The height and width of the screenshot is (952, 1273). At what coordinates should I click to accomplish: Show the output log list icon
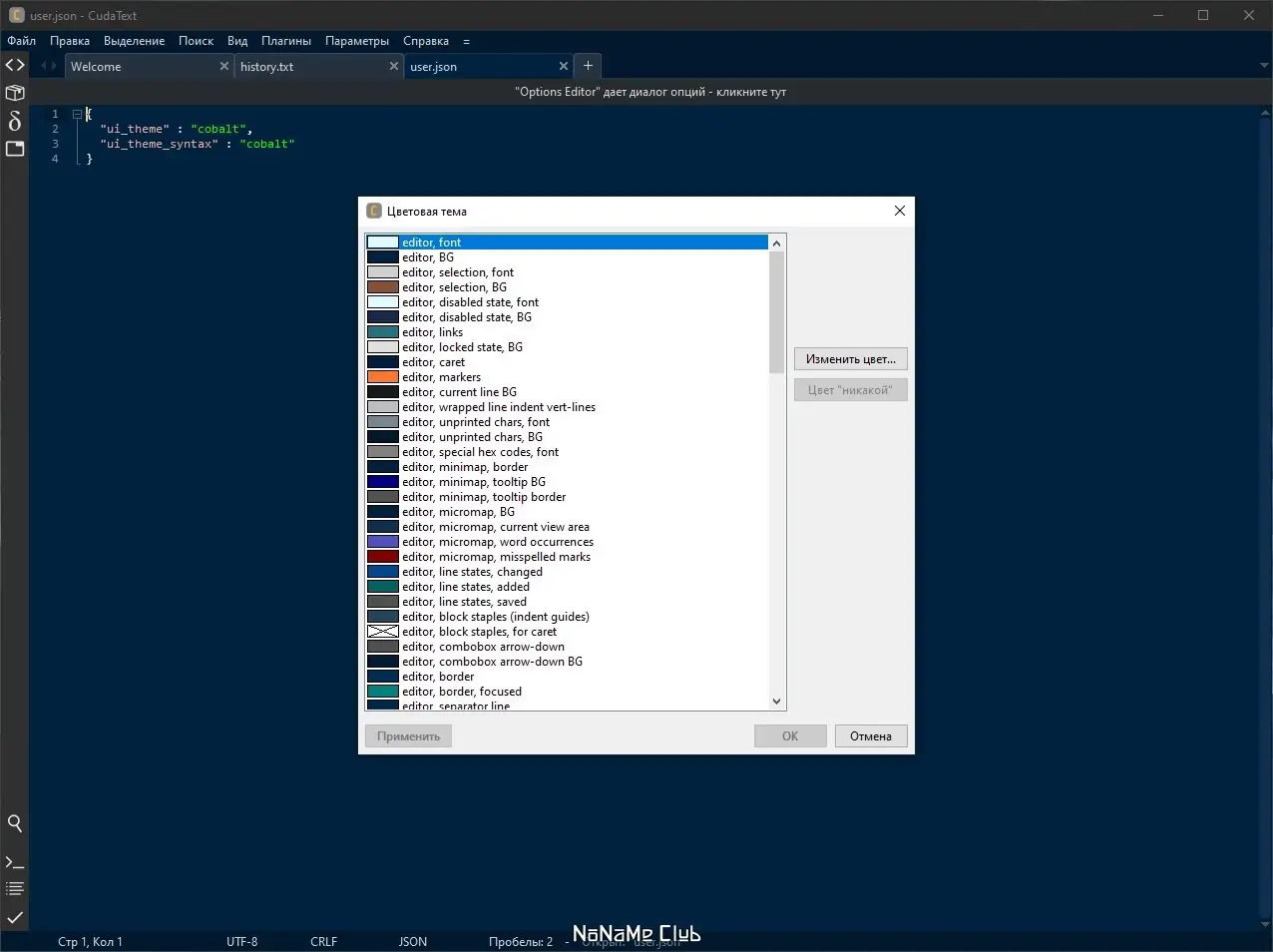click(x=14, y=888)
